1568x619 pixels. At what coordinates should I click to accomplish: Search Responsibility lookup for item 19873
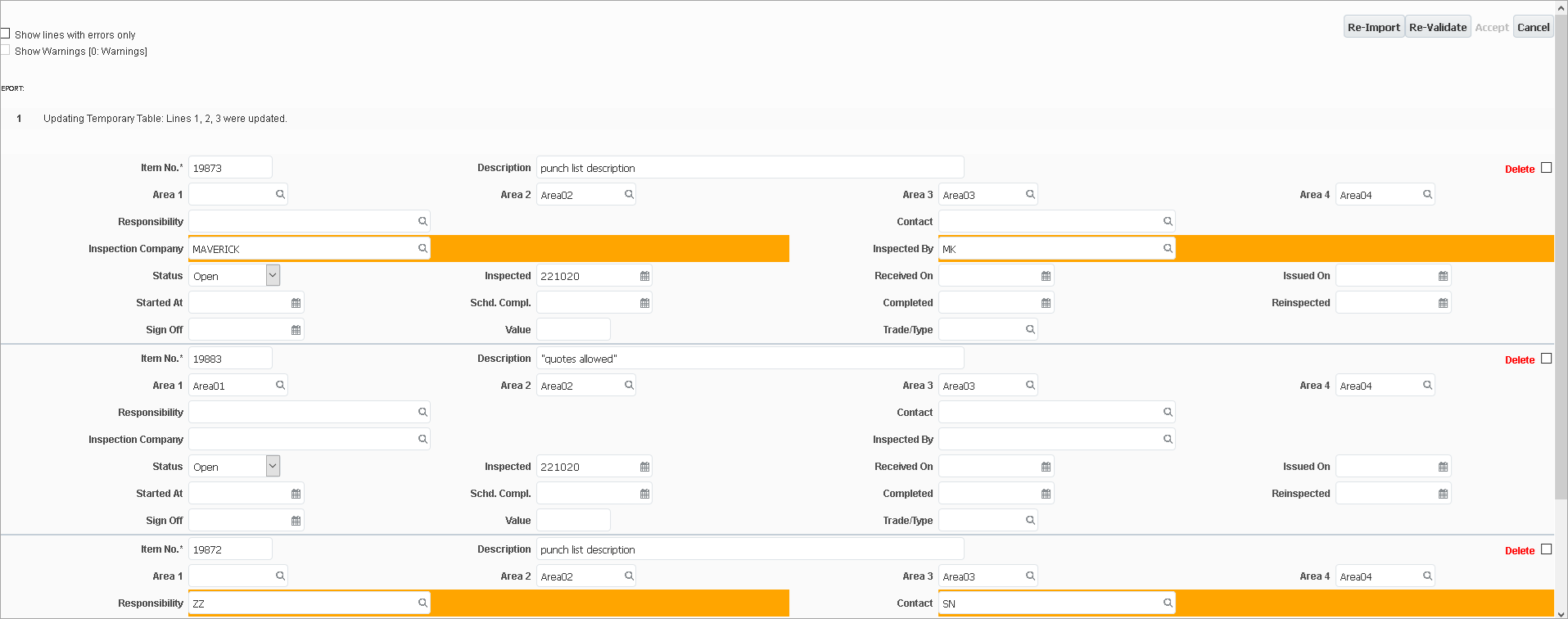coord(423,221)
